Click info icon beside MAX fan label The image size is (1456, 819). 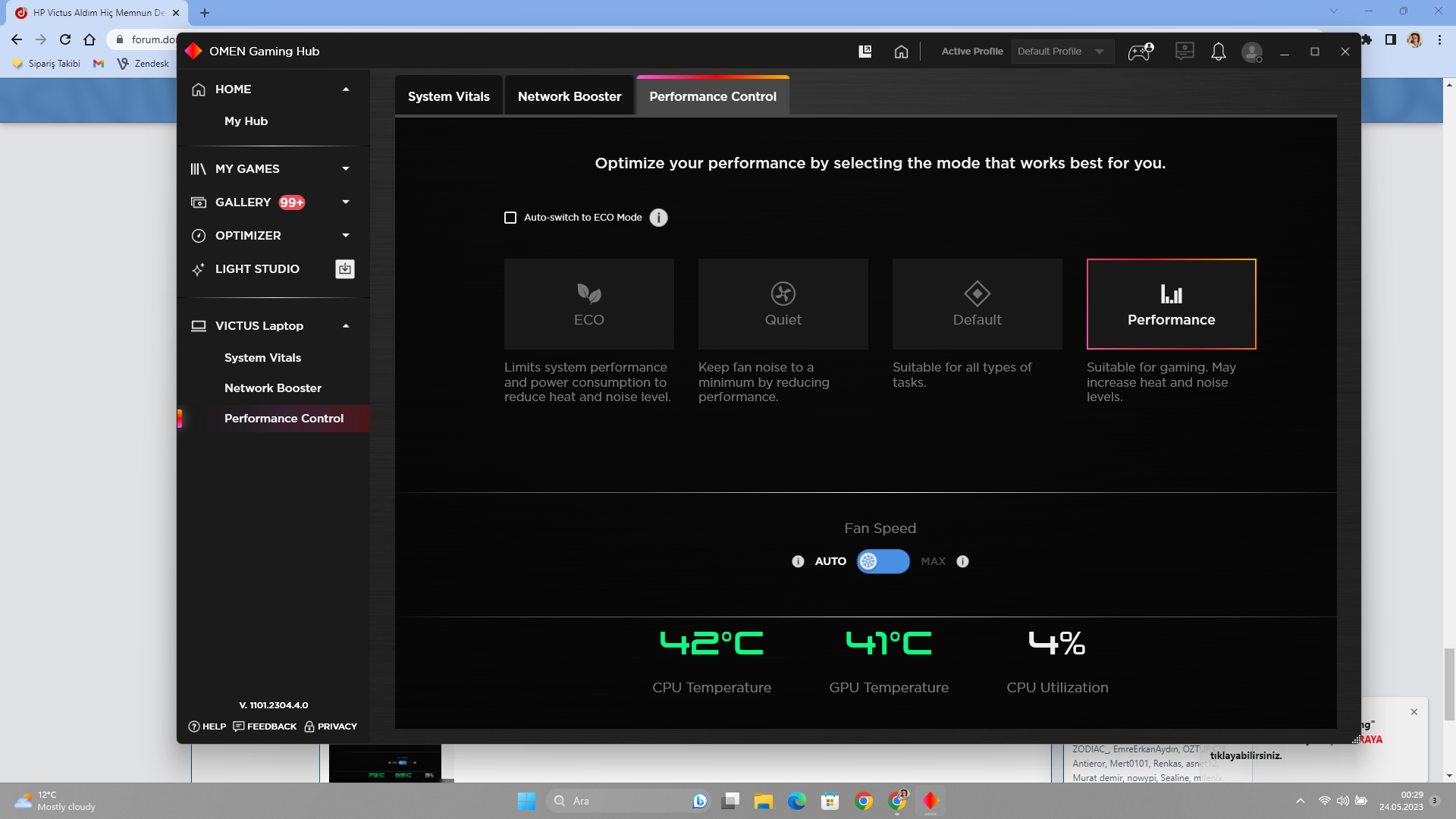click(x=962, y=561)
